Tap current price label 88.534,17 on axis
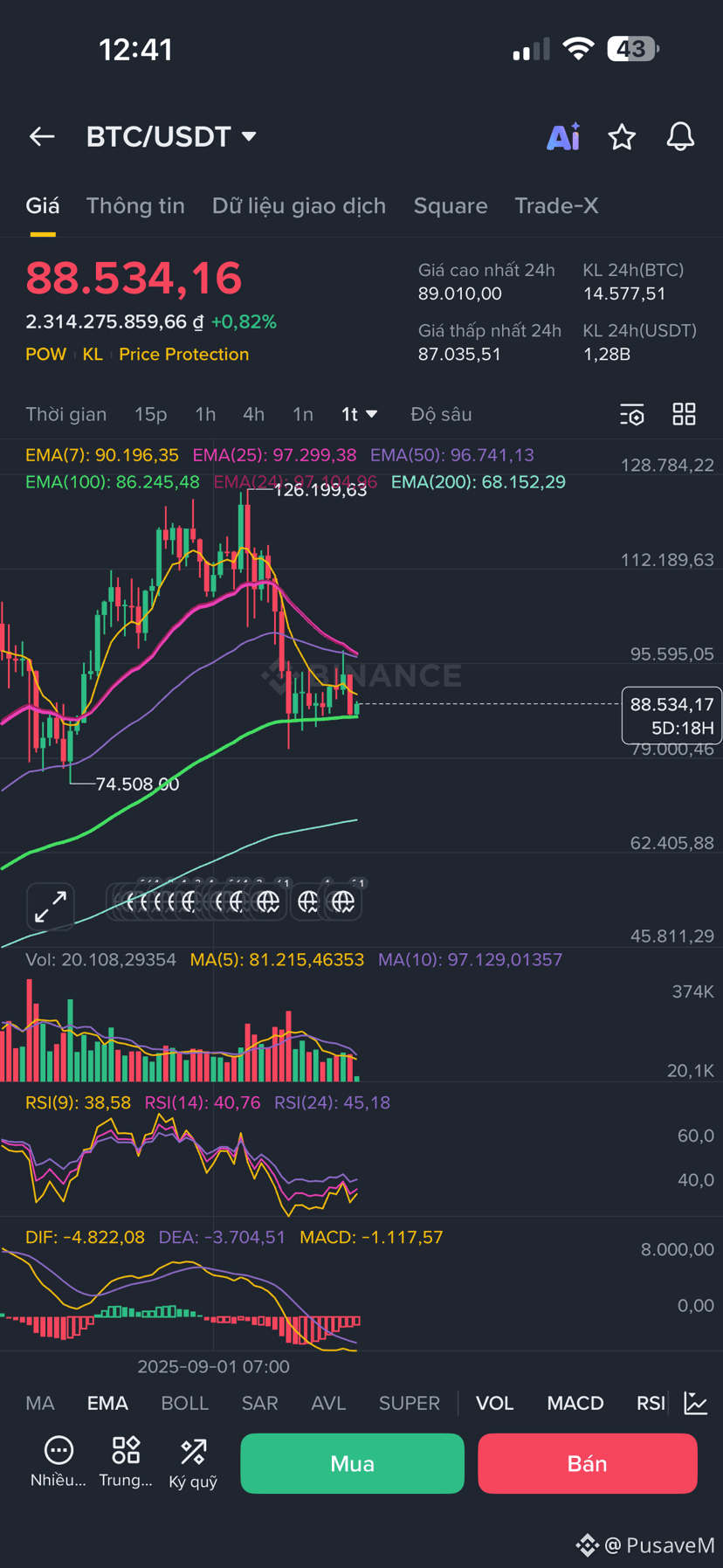This screenshot has height=1568, width=723. 671,715
